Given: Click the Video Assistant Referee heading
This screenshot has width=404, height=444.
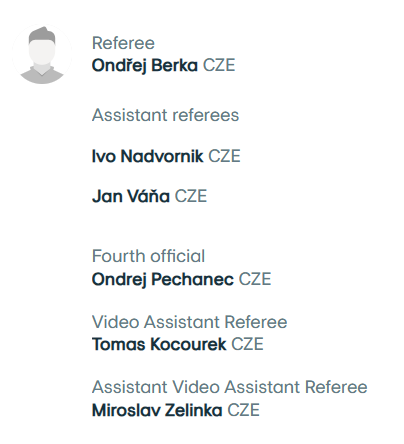Looking at the screenshot, I should pyautogui.click(x=189, y=322).
